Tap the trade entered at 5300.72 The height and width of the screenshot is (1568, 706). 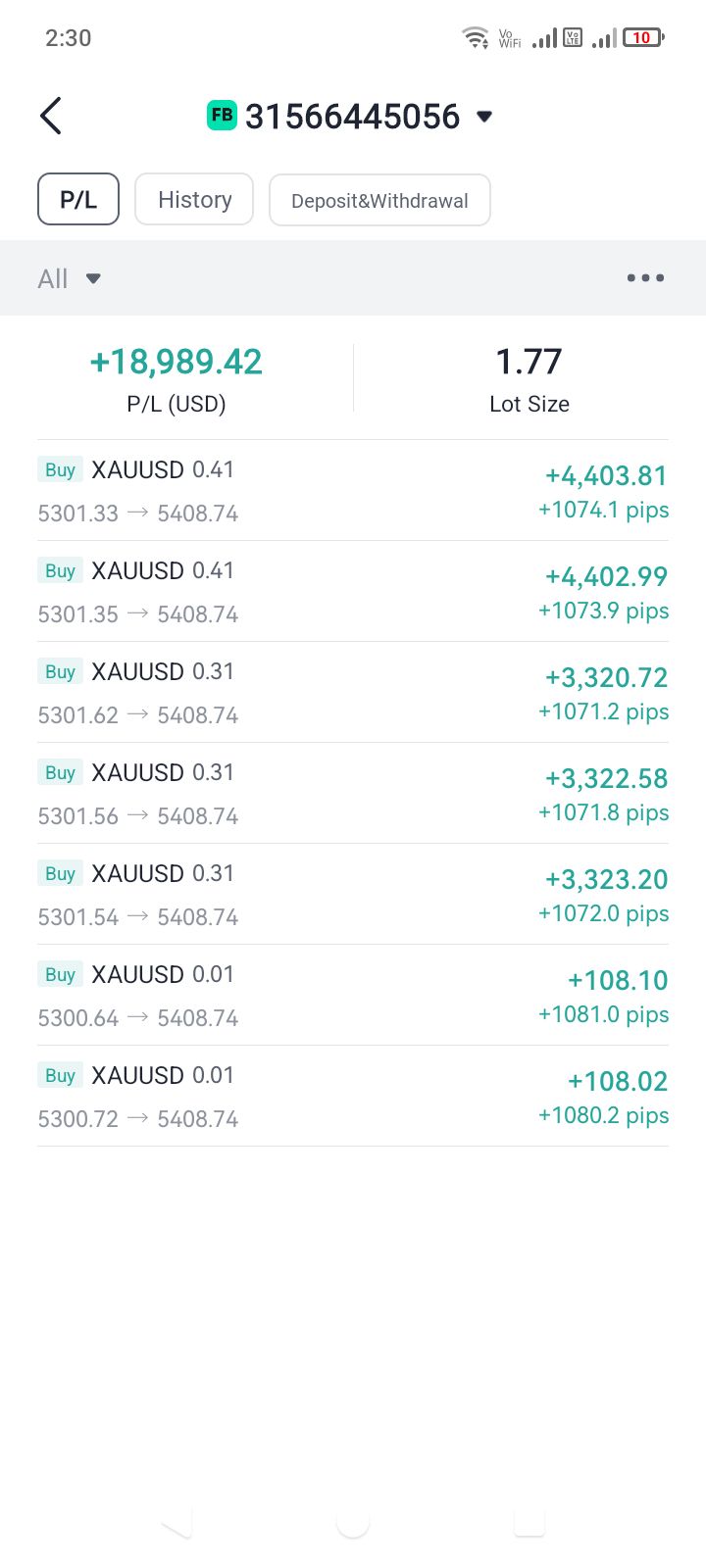click(x=353, y=1097)
